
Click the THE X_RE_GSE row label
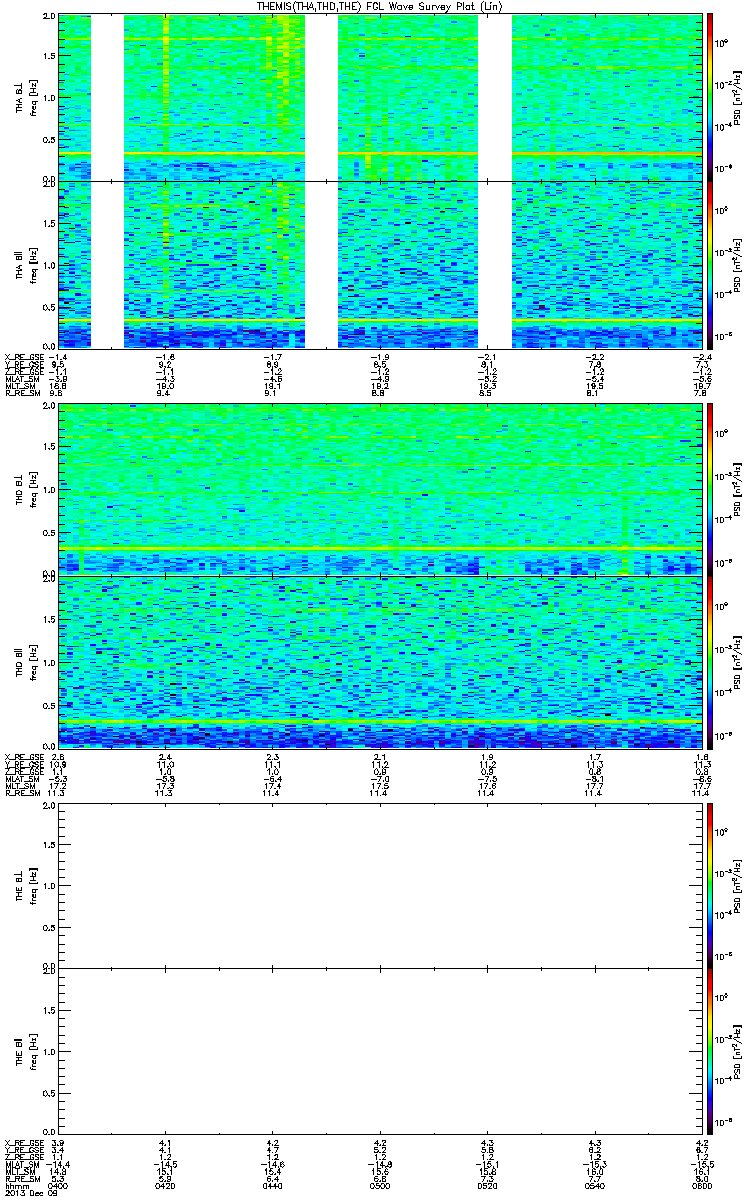coord(23,1142)
